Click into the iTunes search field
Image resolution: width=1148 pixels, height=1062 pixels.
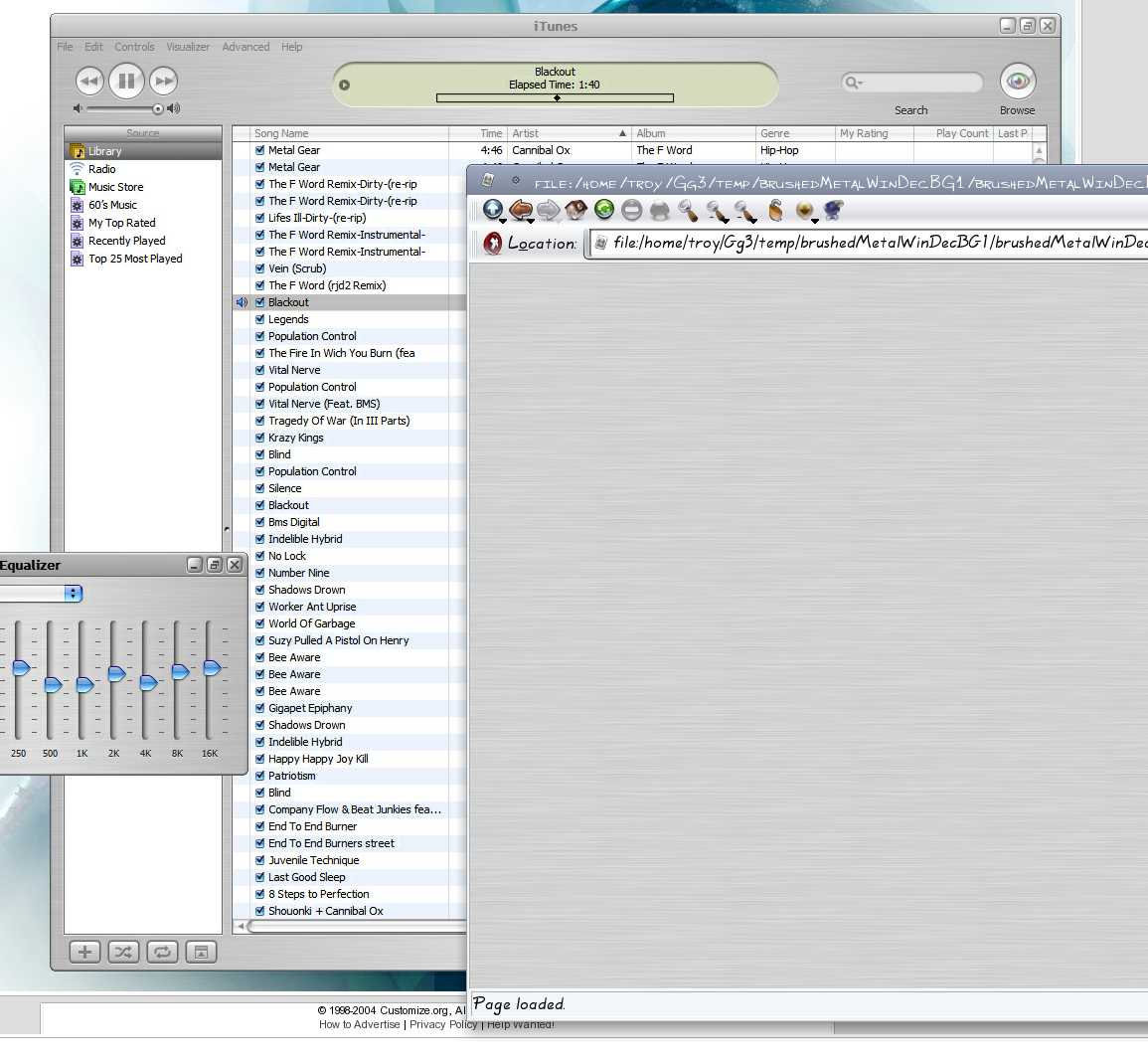pyautogui.click(x=912, y=82)
